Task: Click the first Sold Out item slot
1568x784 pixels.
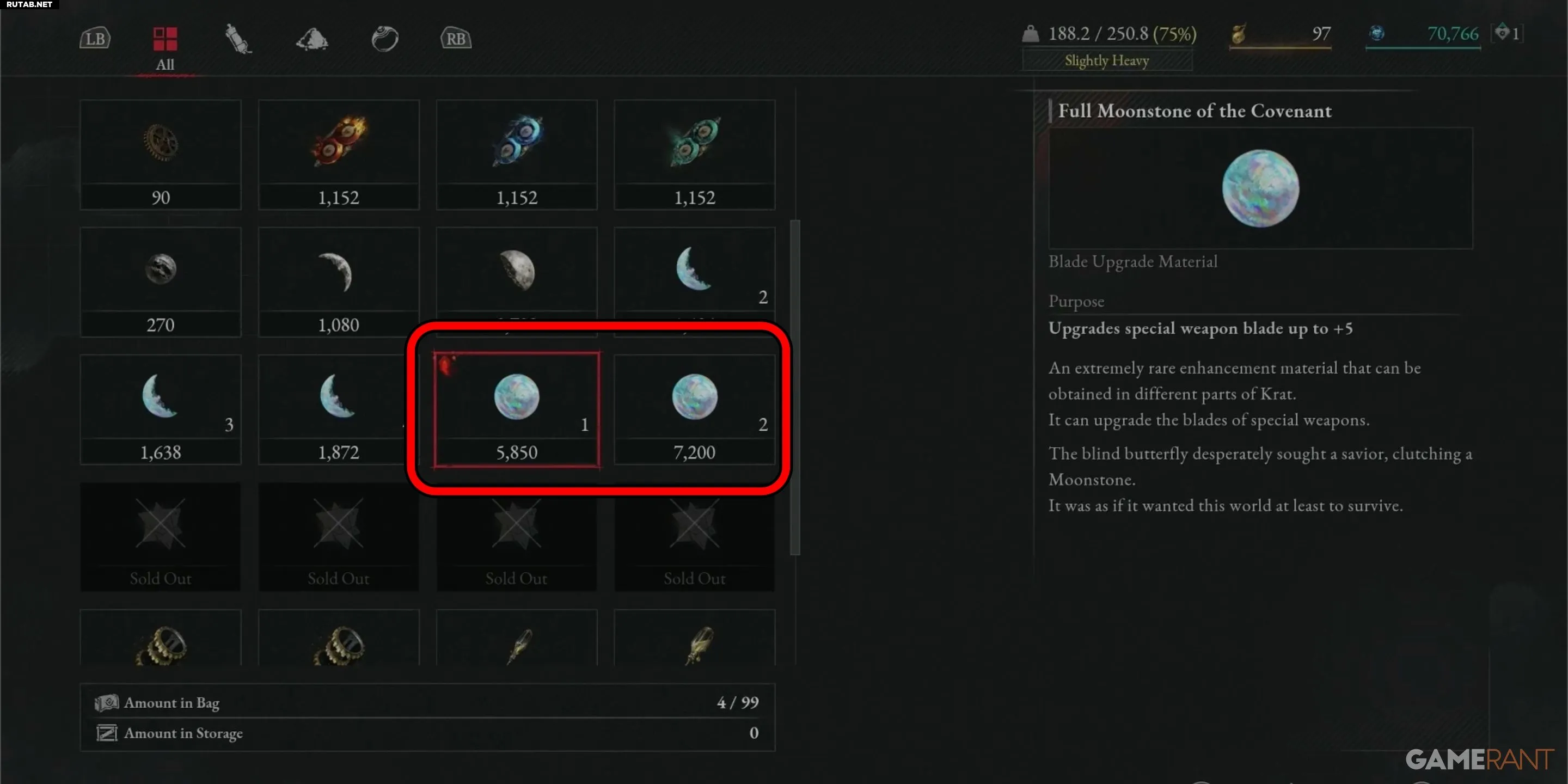Action: coord(161,537)
